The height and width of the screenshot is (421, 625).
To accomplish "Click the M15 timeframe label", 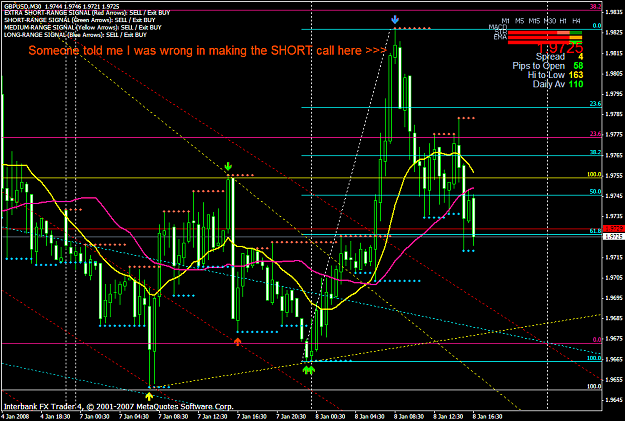I will pos(534,21).
